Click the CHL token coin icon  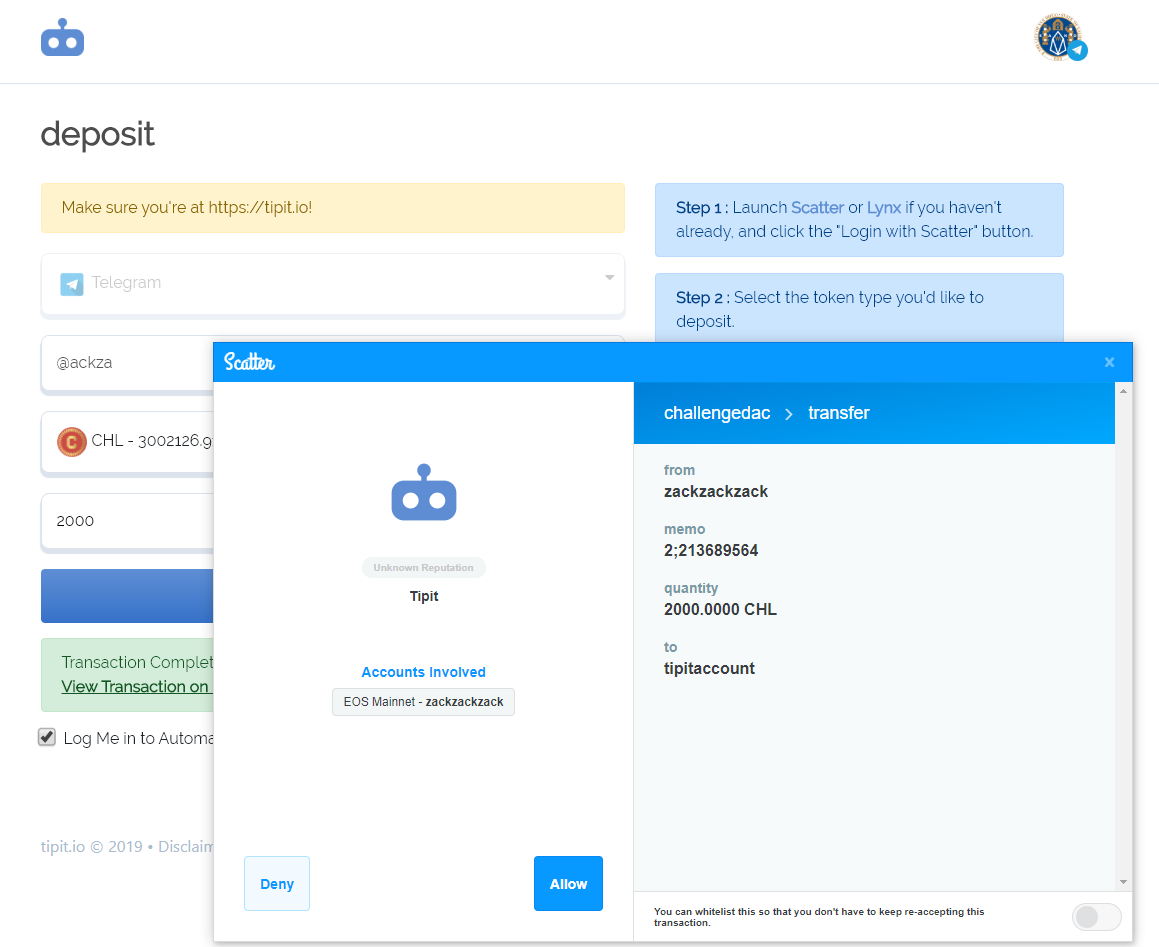[x=71, y=441]
